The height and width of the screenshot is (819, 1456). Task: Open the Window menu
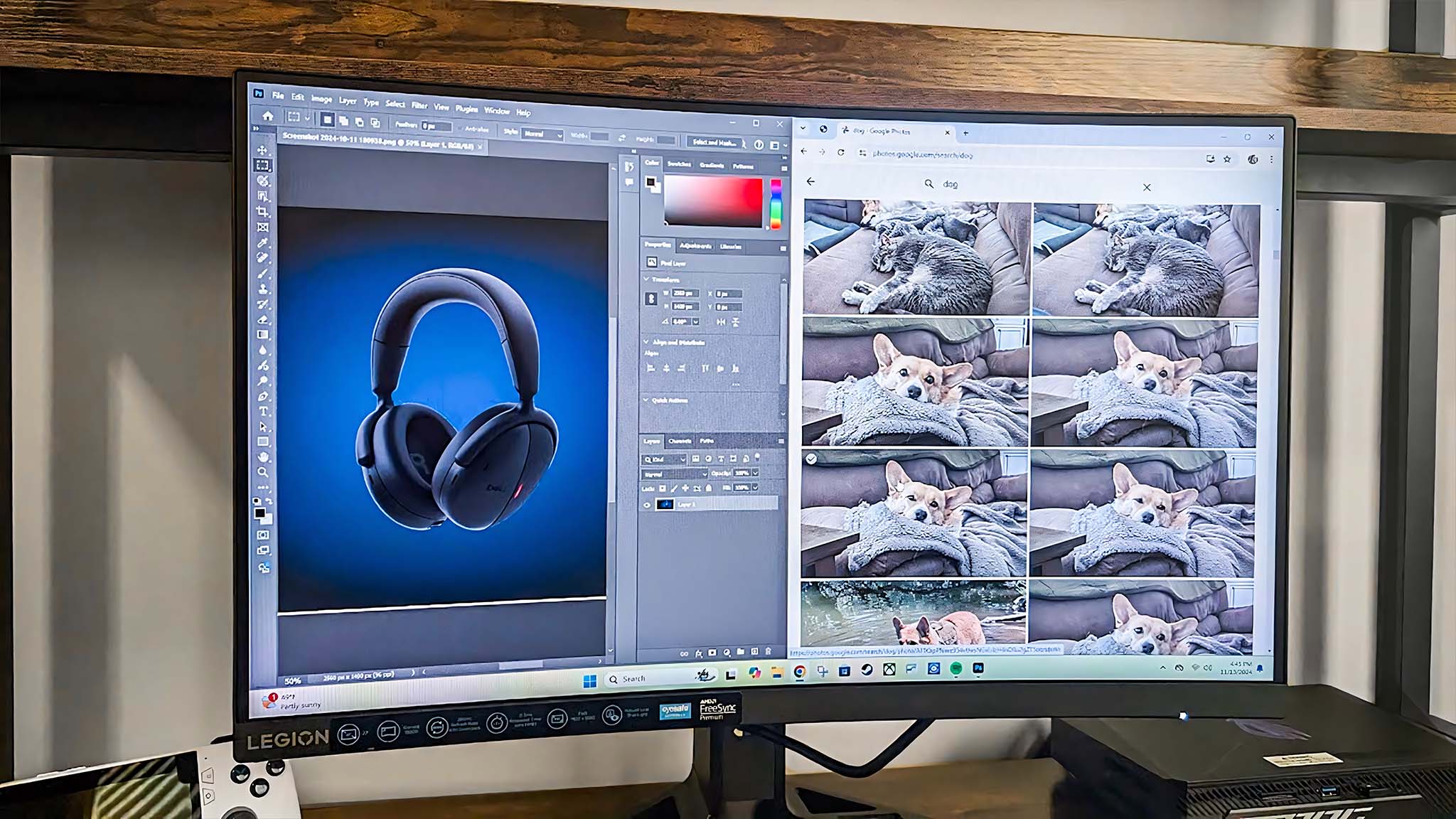pos(497,110)
